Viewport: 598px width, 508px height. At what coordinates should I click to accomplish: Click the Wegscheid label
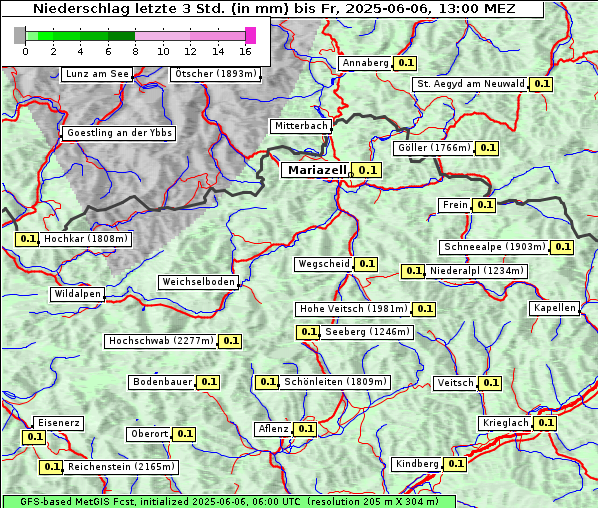(324, 264)
